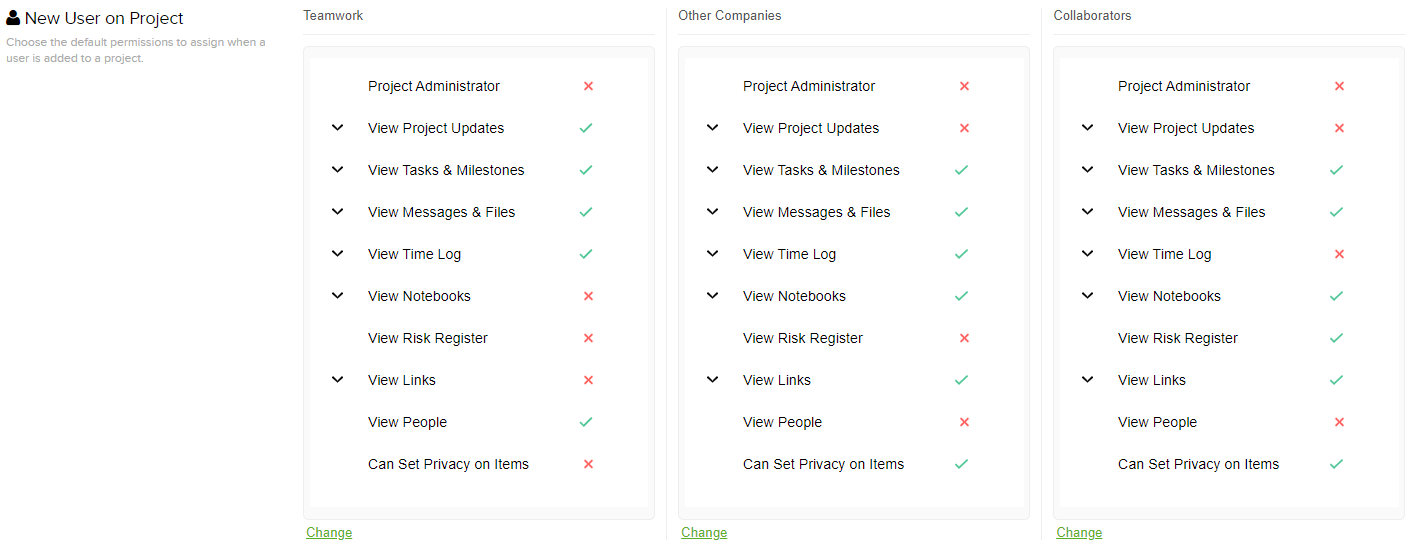Click red X beside Teamwork View Risk Register
The height and width of the screenshot is (553, 1414).
click(588, 338)
